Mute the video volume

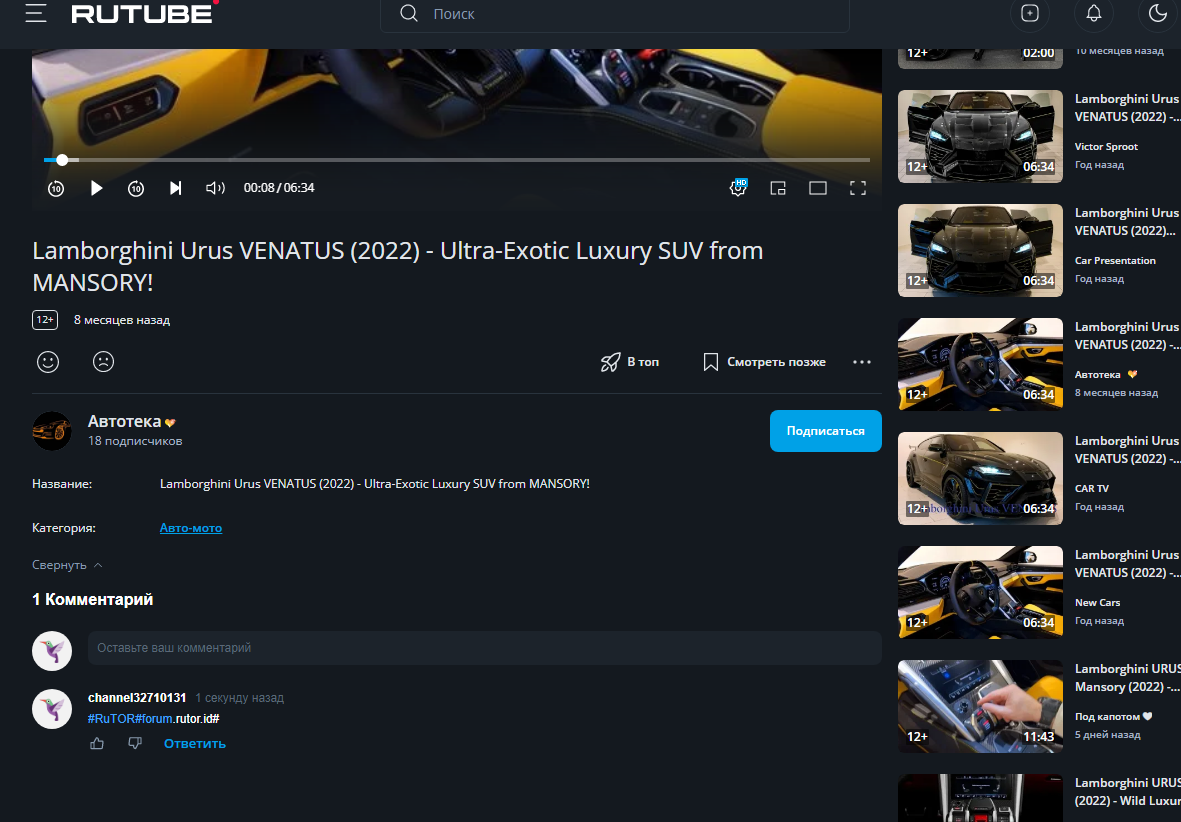tap(215, 188)
